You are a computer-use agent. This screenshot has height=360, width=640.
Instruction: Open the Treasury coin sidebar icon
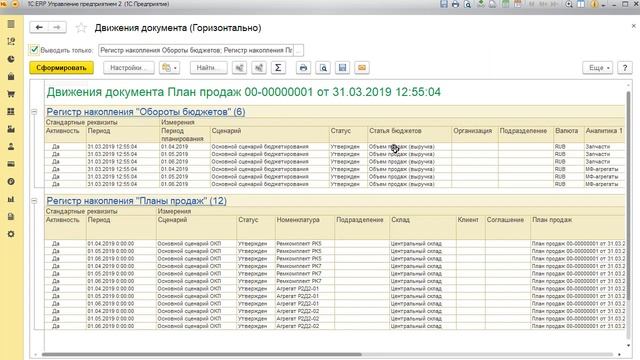tap(11, 182)
